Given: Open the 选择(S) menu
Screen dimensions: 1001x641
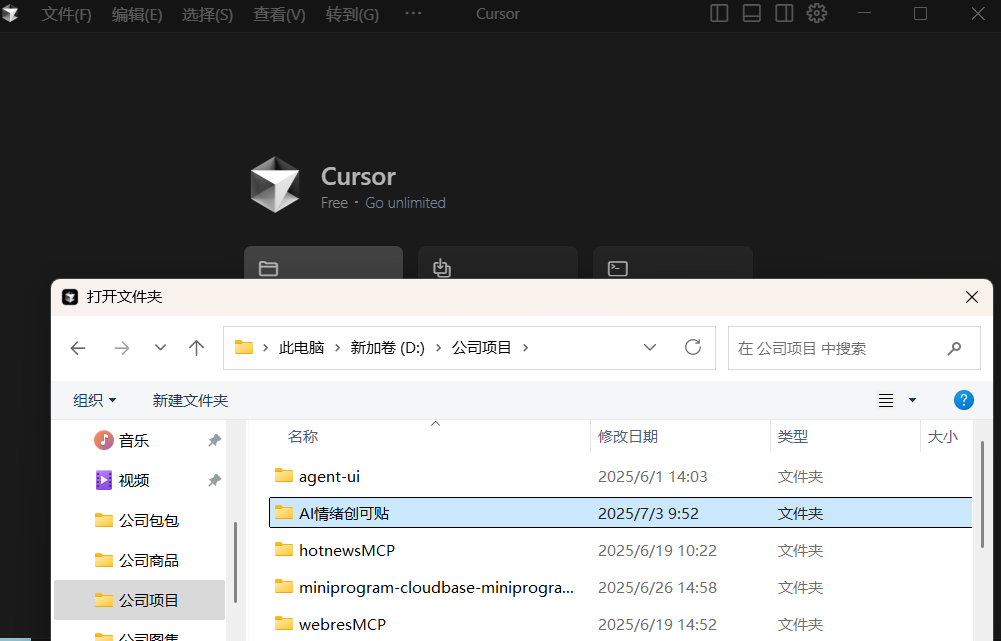Looking at the screenshot, I should pos(207,14).
